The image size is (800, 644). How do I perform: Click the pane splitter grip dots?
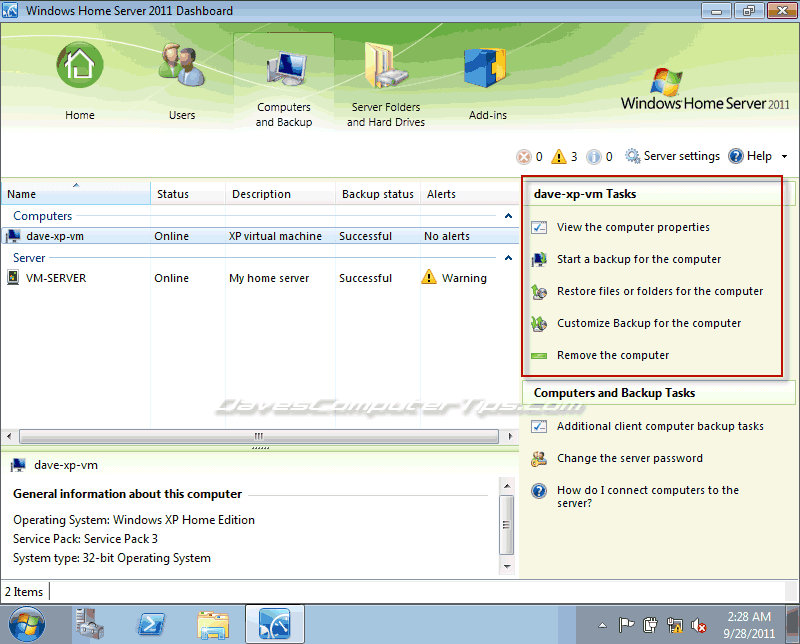click(x=260, y=448)
